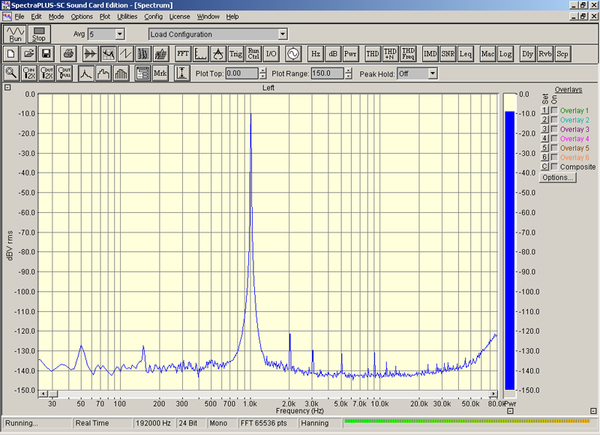Click the Plot Top value field

[242, 73]
